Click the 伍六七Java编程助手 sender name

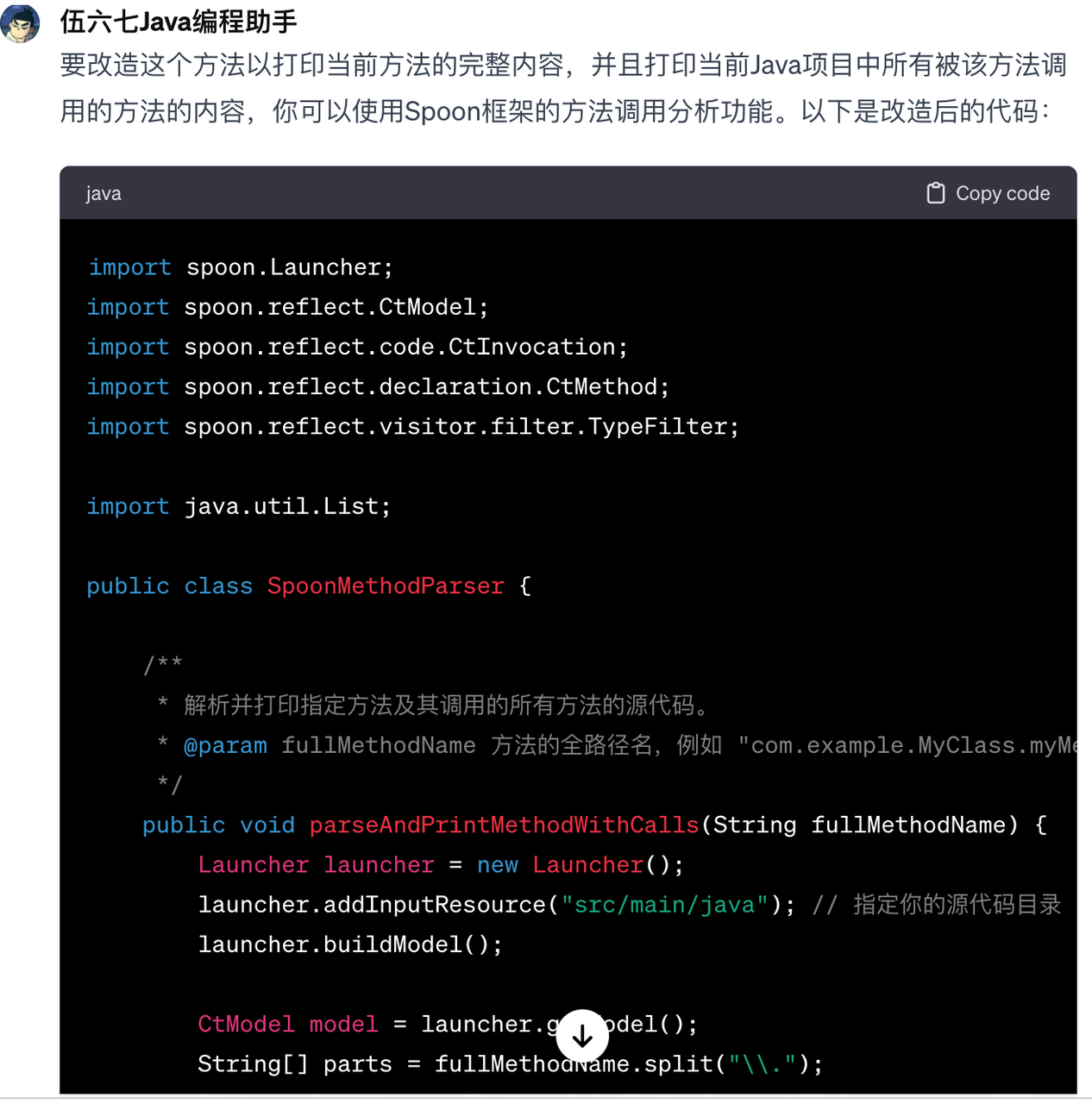pos(179,22)
